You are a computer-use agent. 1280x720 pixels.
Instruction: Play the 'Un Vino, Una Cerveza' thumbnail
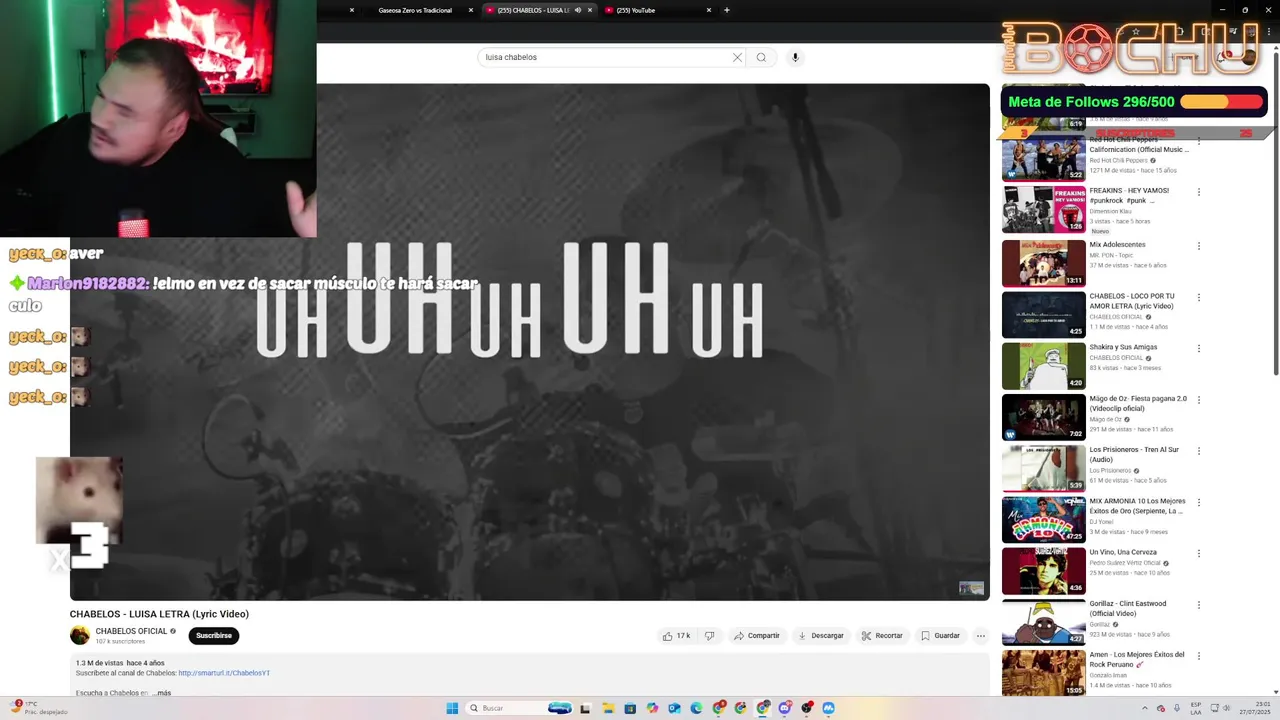1043,571
